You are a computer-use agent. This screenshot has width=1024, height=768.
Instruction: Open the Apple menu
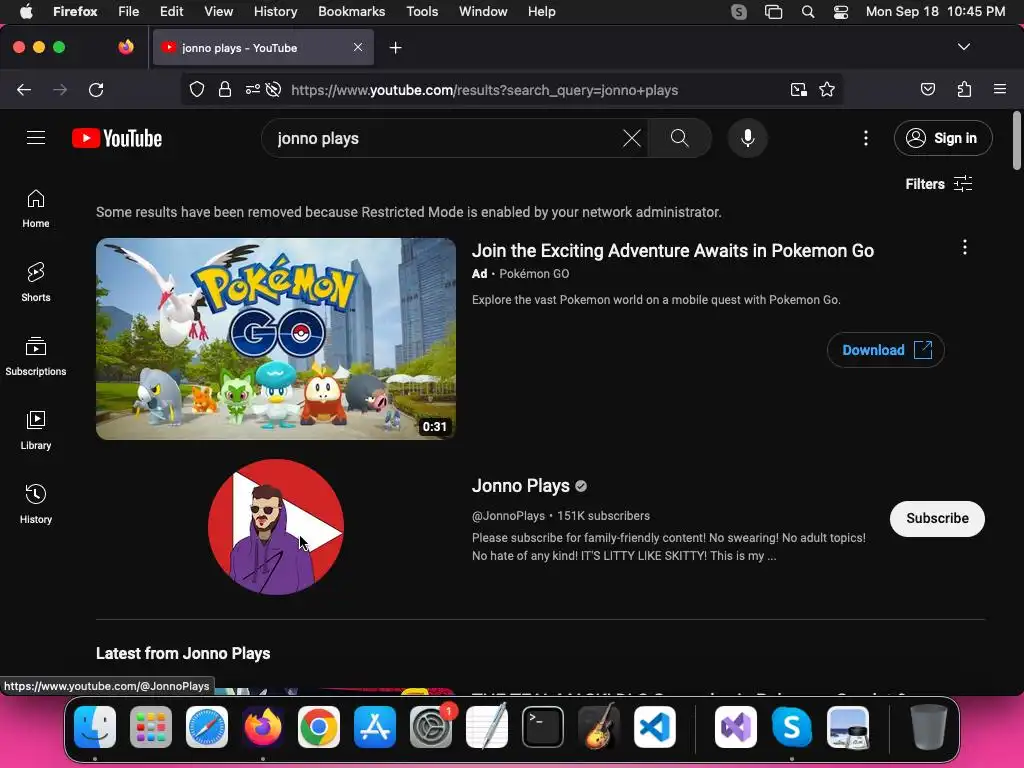coord(26,12)
